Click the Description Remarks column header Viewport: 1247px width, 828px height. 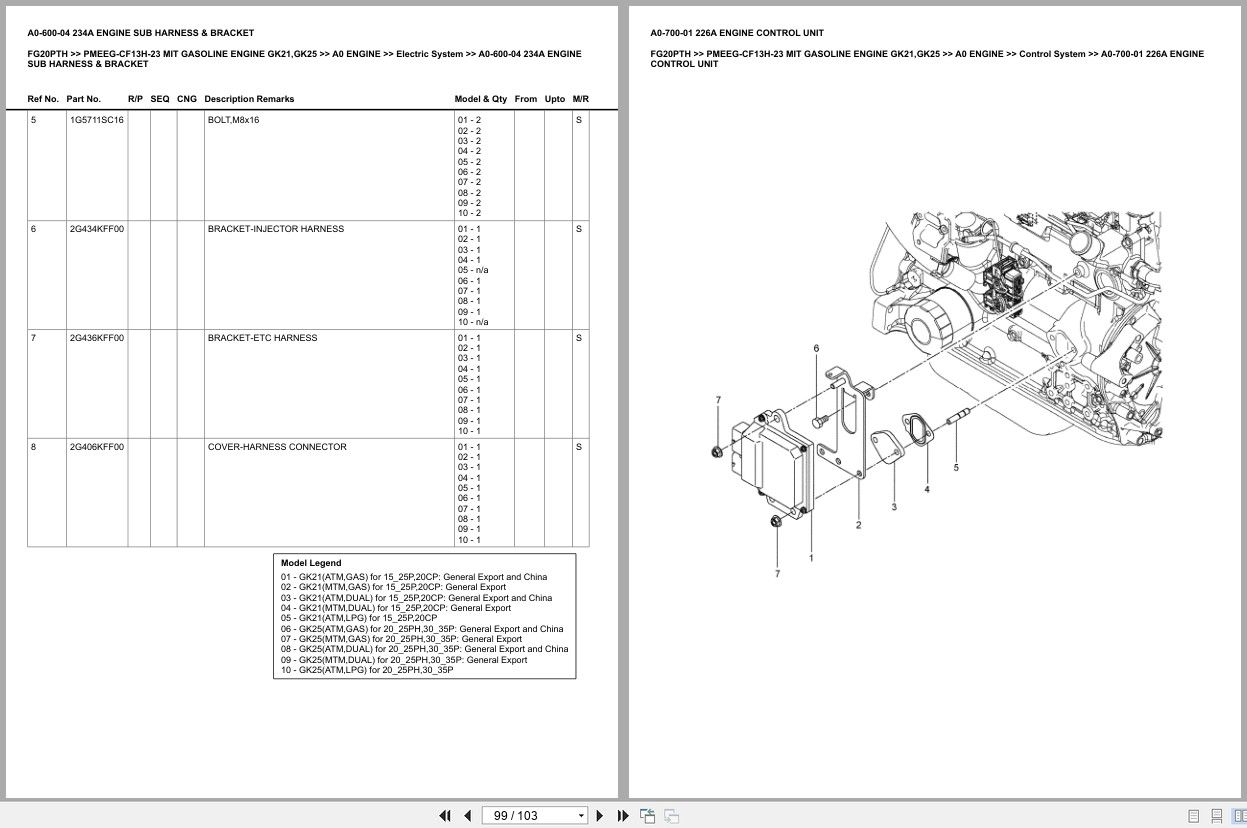pos(249,99)
